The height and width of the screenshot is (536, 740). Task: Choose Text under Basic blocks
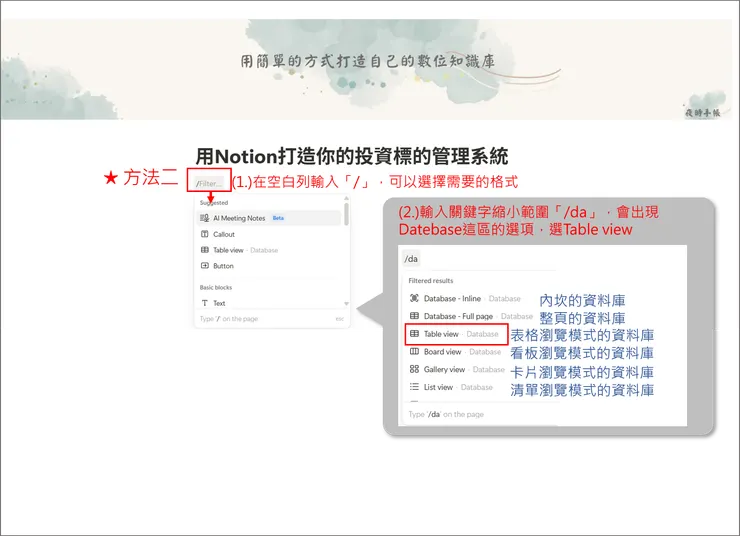click(x=268, y=303)
